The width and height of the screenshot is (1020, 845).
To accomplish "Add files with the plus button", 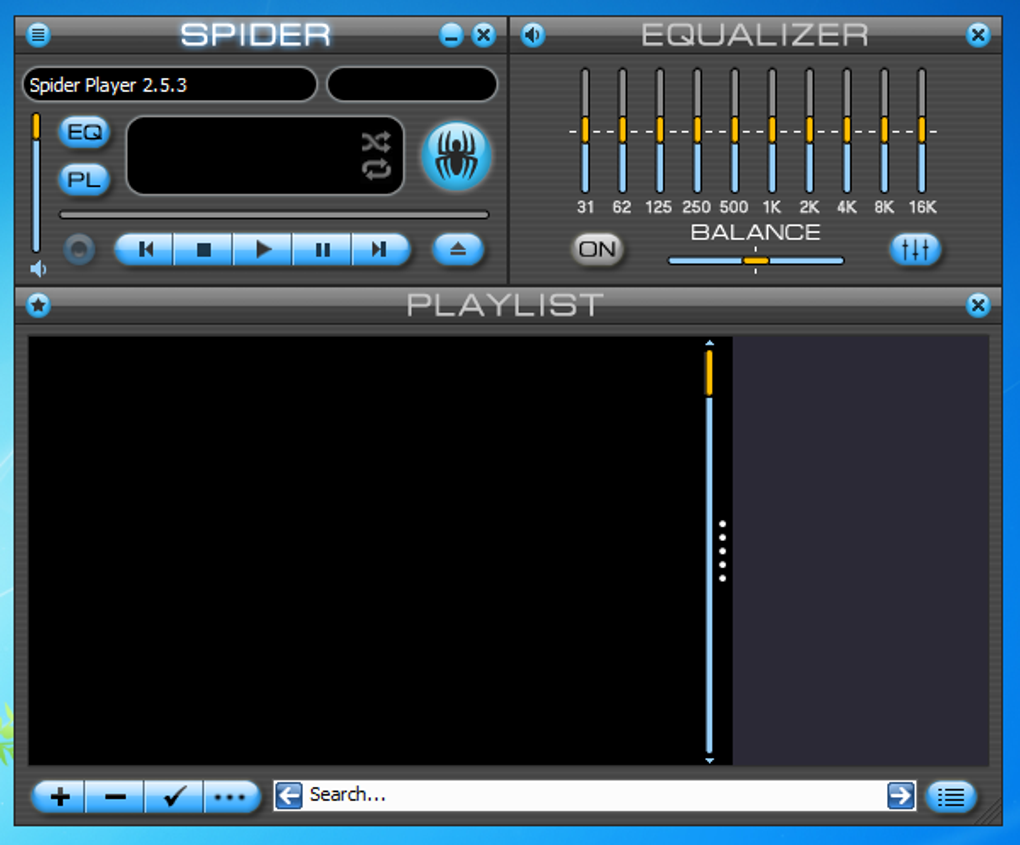I will [x=59, y=796].
